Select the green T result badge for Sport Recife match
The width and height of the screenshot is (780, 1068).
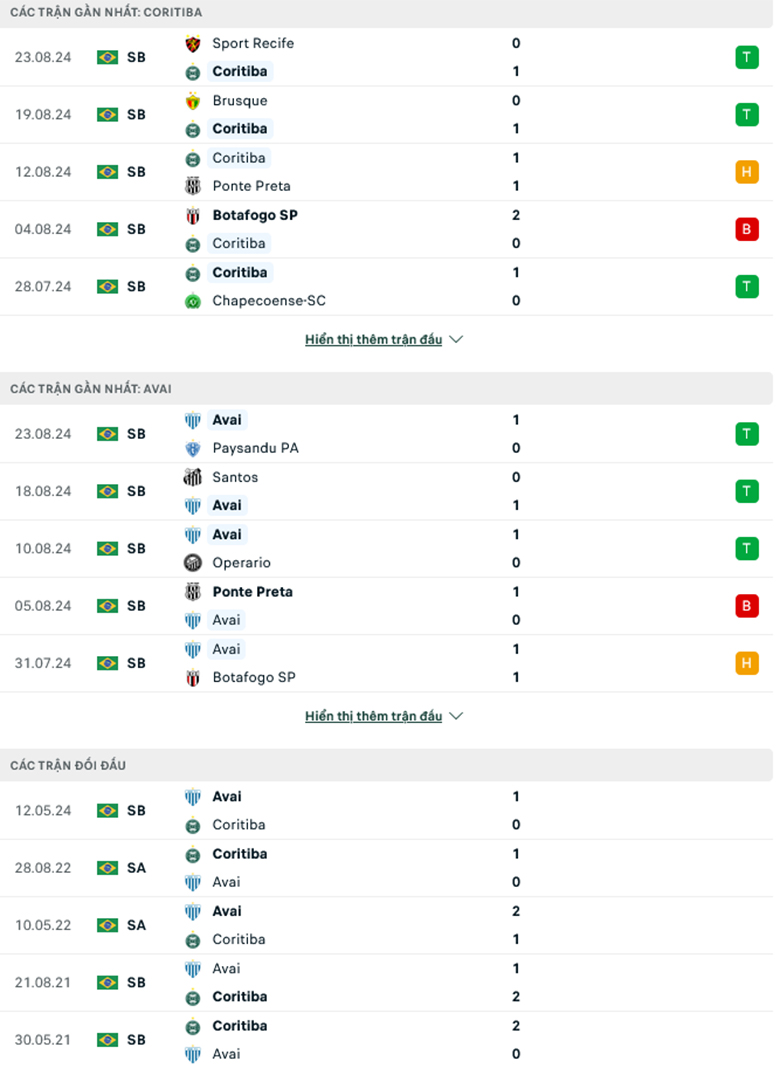pyautogui.click(x=747, y=57)
